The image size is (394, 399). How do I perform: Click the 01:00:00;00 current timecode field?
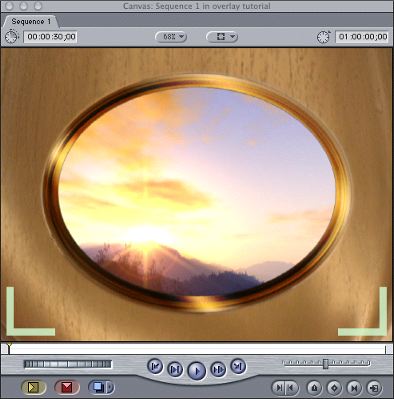pos(363,37)
